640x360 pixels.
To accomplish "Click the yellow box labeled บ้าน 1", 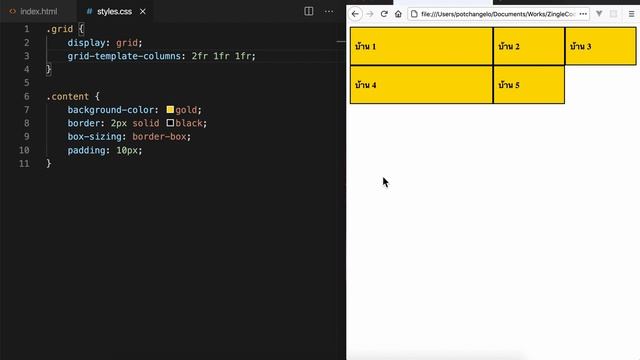I will [421, 46].
